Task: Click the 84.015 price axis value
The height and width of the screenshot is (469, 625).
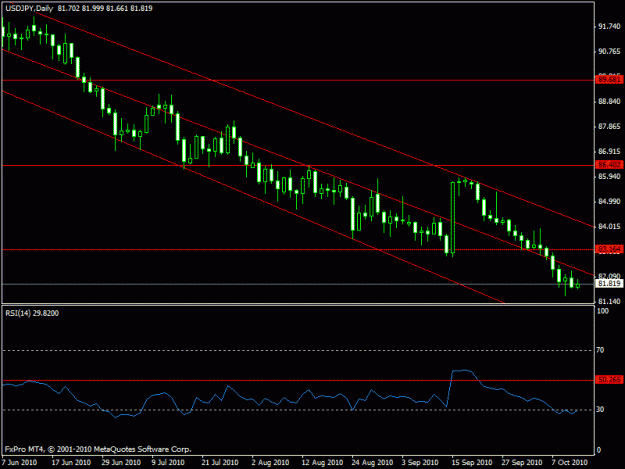Action: (x=609, y=227)
